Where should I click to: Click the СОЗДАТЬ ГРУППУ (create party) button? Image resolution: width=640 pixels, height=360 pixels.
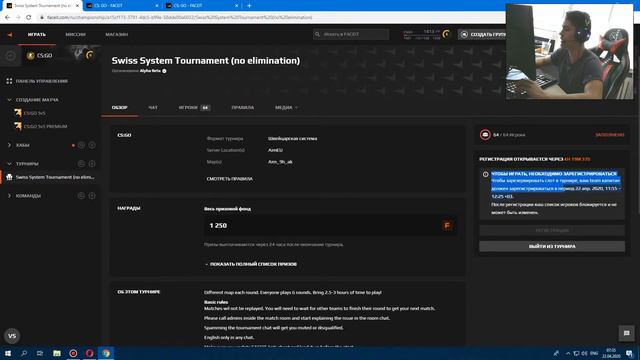pyautogui.click(x=482, y=34)
